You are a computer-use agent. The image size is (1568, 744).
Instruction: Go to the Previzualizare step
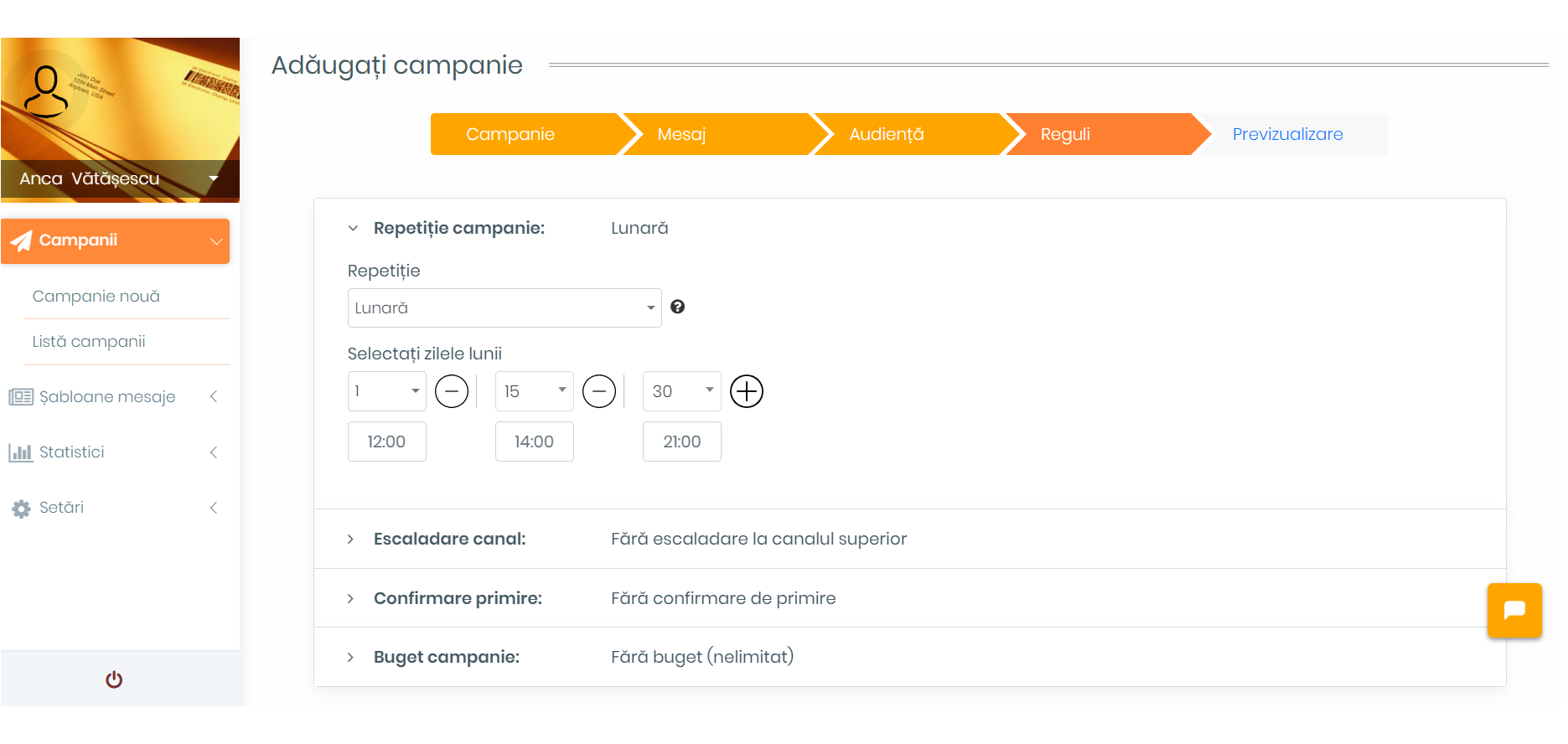[x=1287, y=134]
